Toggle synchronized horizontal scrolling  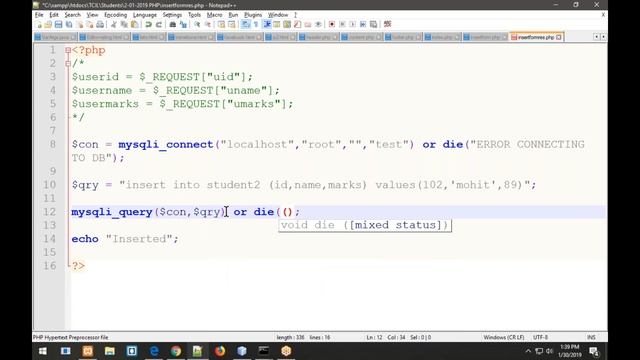click(231, 24)
